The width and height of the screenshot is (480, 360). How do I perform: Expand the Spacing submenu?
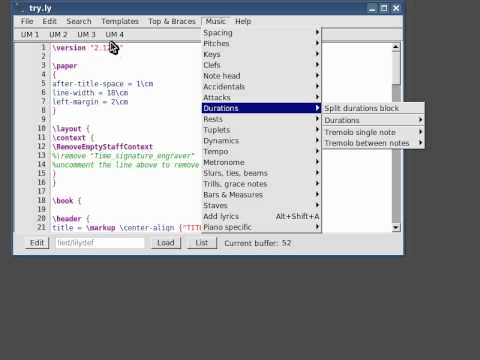click(x=261, y=33)
